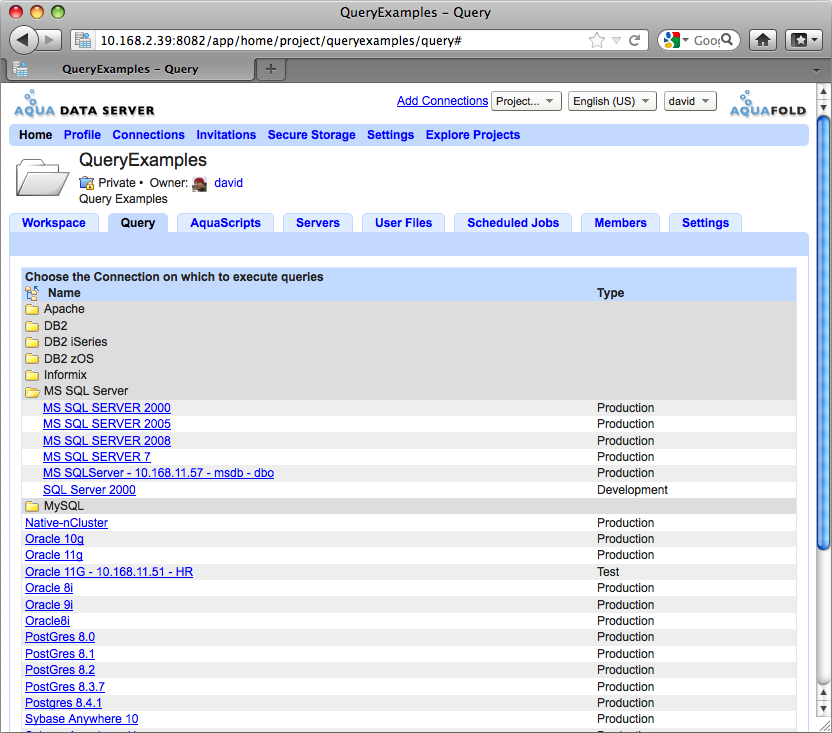Open the English (US) language dropdown
Image resolution: width=832 pixels, height=733 pixels.
(x=612, y=101)
